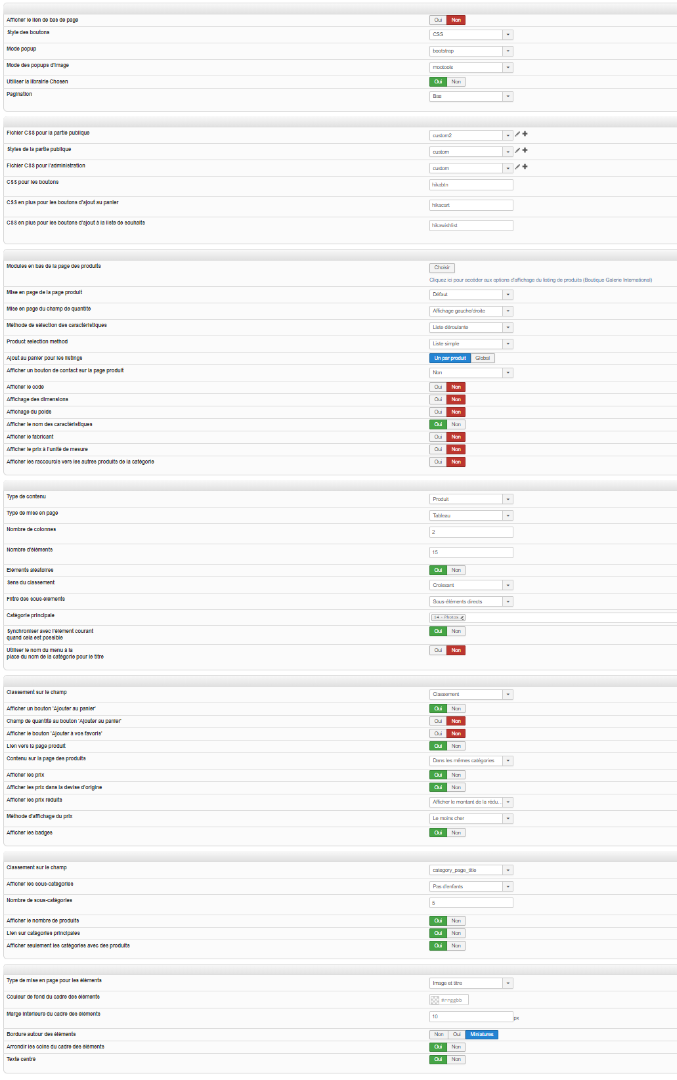Image resolution: width=677 pixels, height=1080 pixels.
Task: Click CSS pour les boutons input field
Action: click(x=471, y=185)
